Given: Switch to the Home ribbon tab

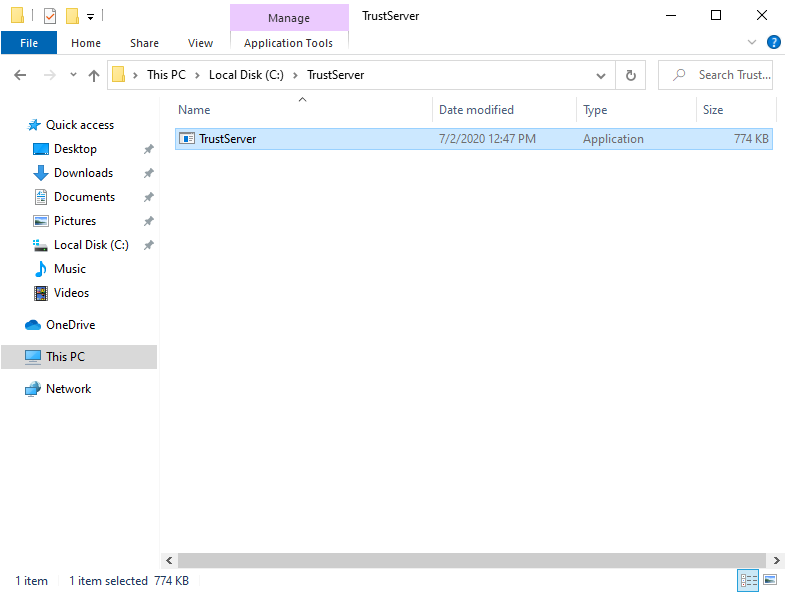Looking at the screenshot, I should point(86,43).
